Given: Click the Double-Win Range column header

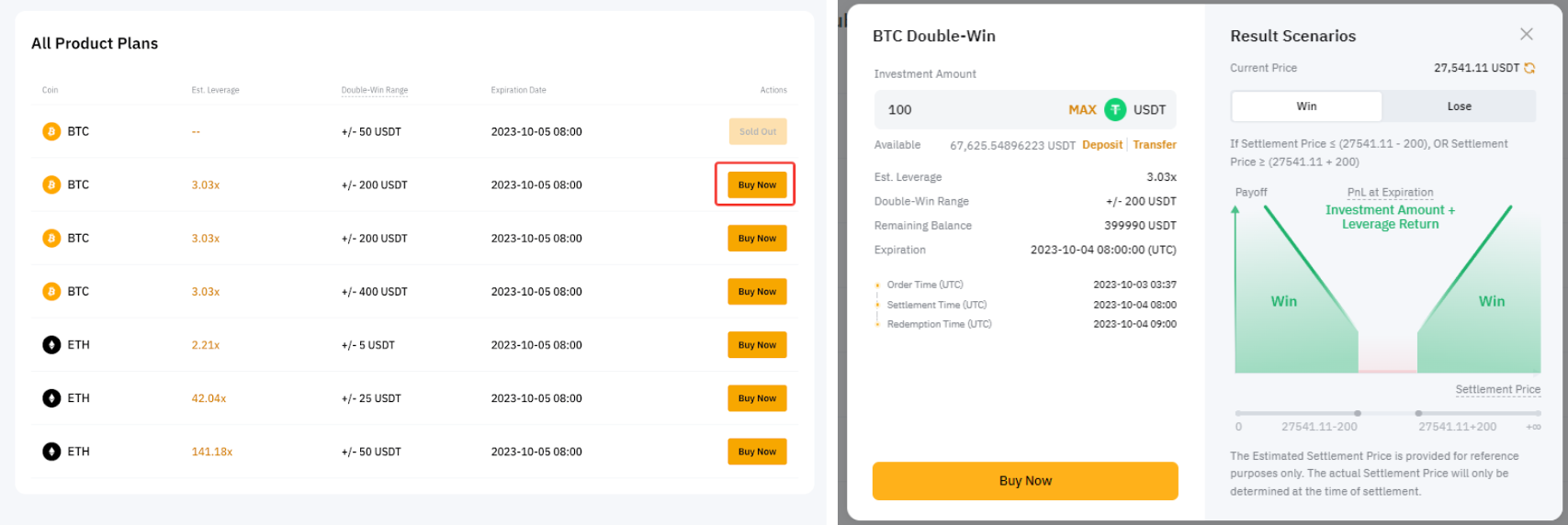Looking at the screenshot, I should (375, 90).
